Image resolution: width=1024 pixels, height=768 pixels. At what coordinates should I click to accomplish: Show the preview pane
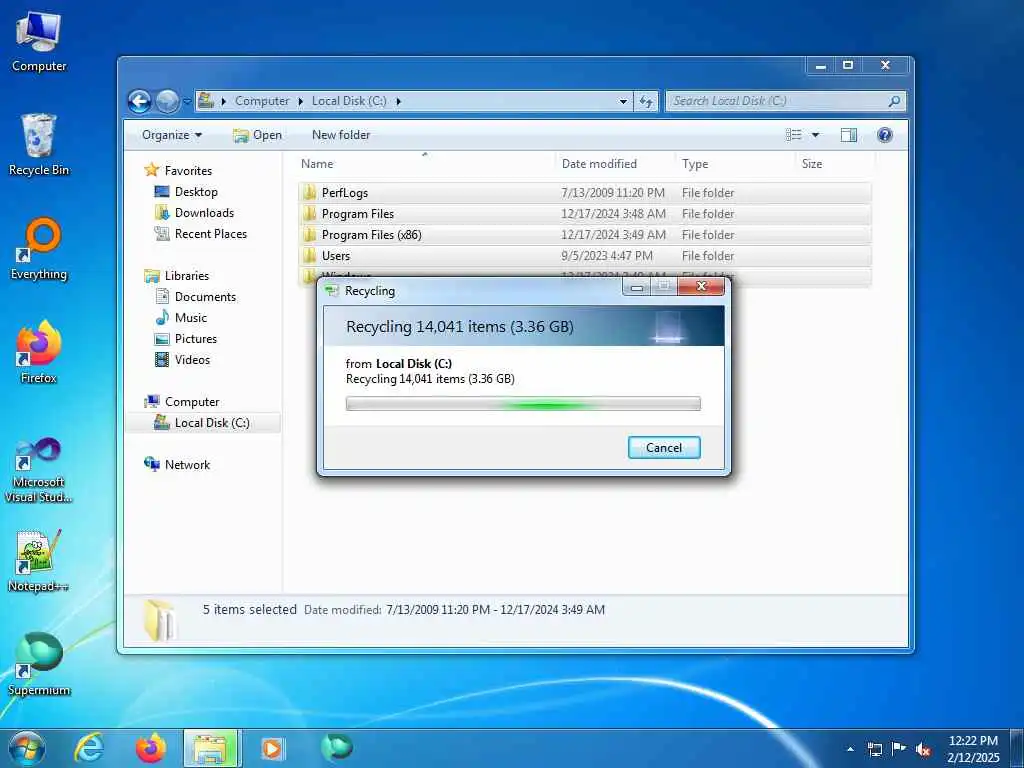tap(849, 135)
